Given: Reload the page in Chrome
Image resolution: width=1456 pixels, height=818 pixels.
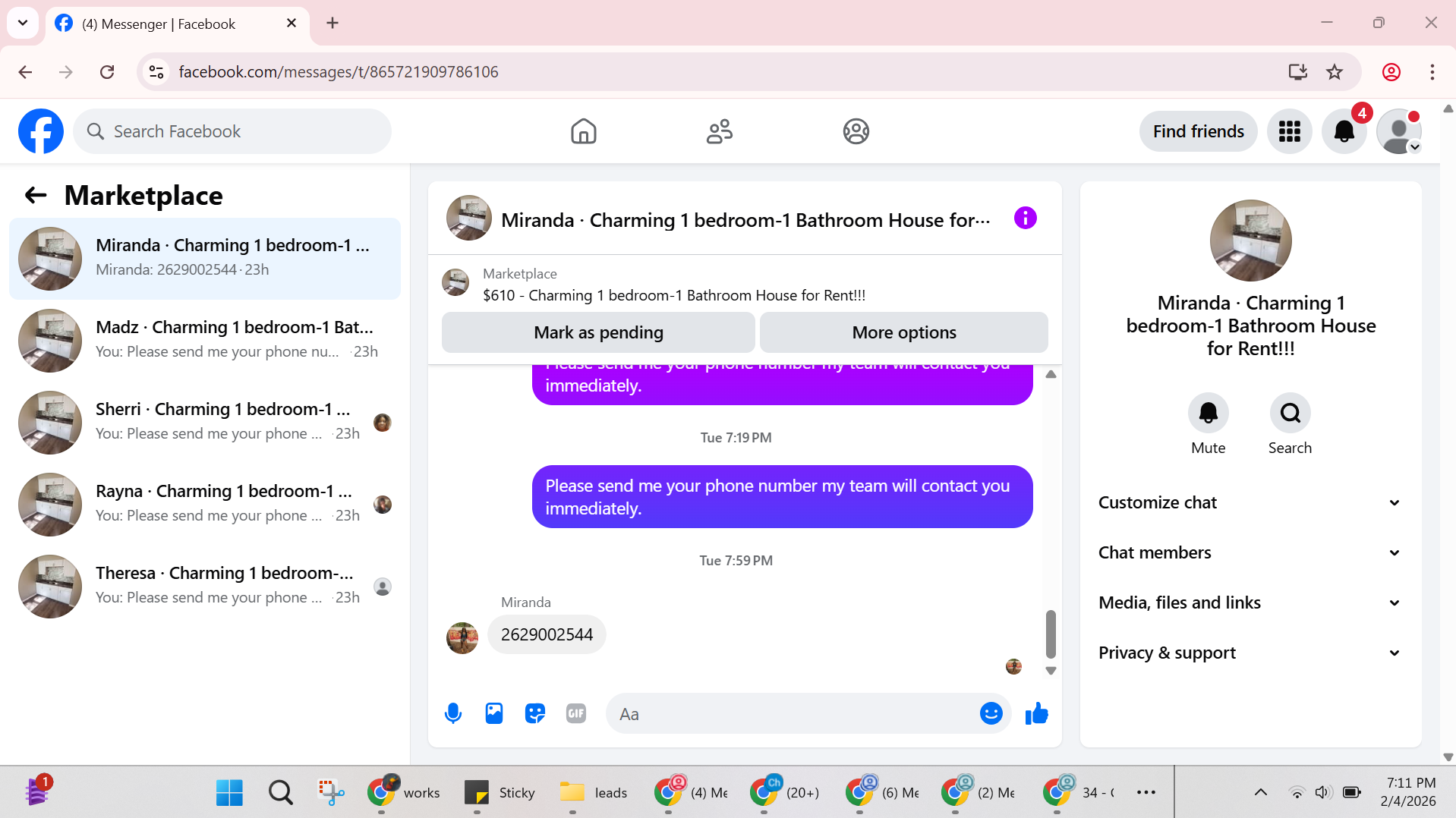Looking at the screenshot, I should pyautogui.click(x=107, y=72).
